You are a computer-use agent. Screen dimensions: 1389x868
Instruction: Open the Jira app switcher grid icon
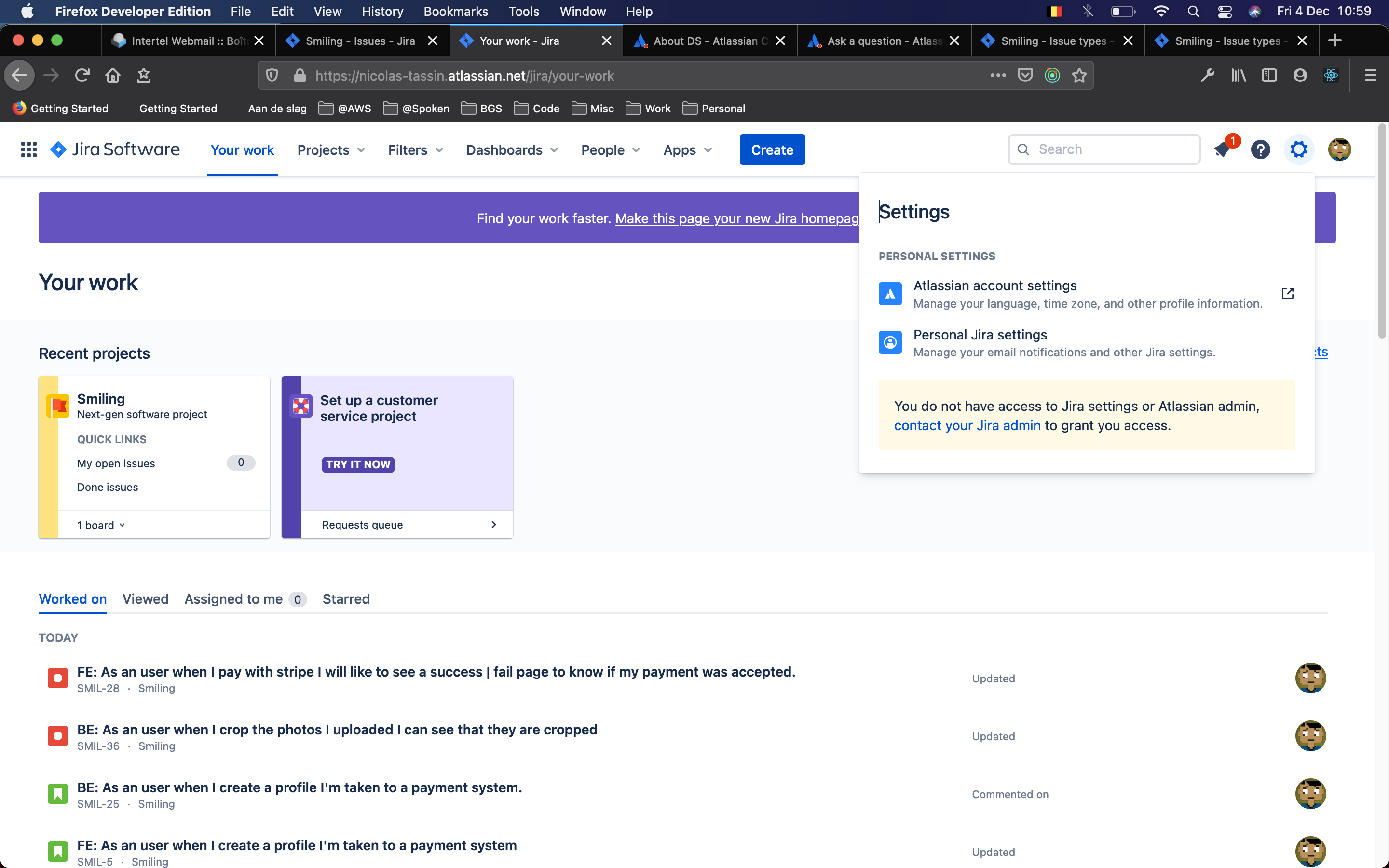point(29,150)
